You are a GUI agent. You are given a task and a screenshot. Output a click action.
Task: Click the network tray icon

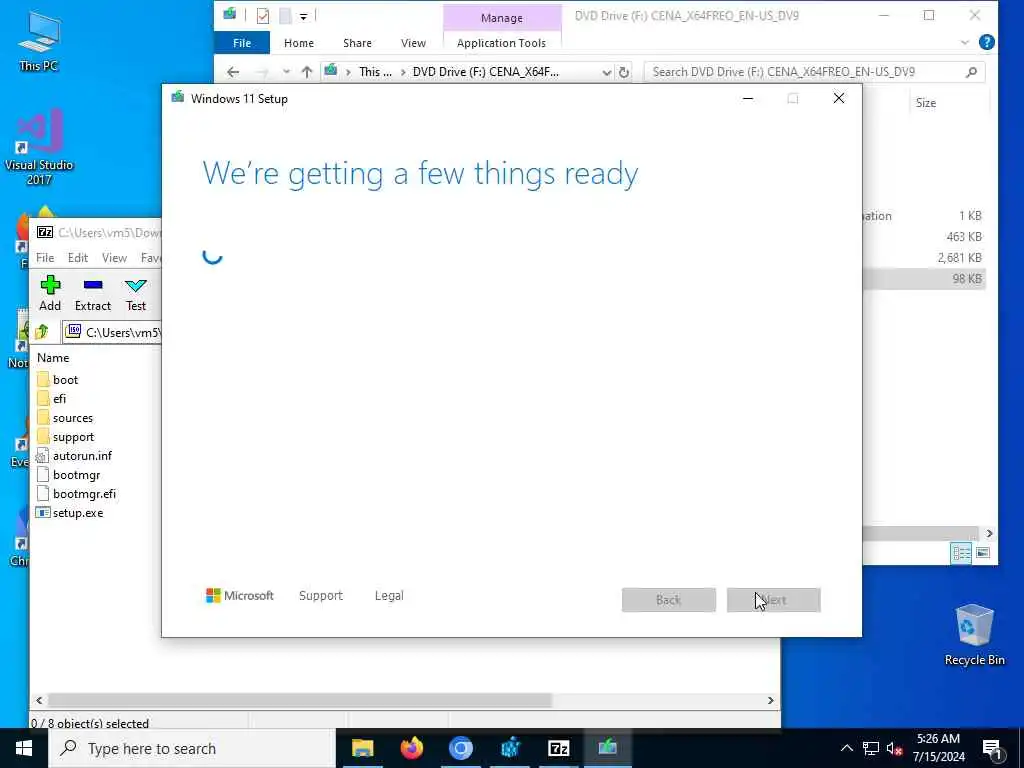(x=871, y=748)
